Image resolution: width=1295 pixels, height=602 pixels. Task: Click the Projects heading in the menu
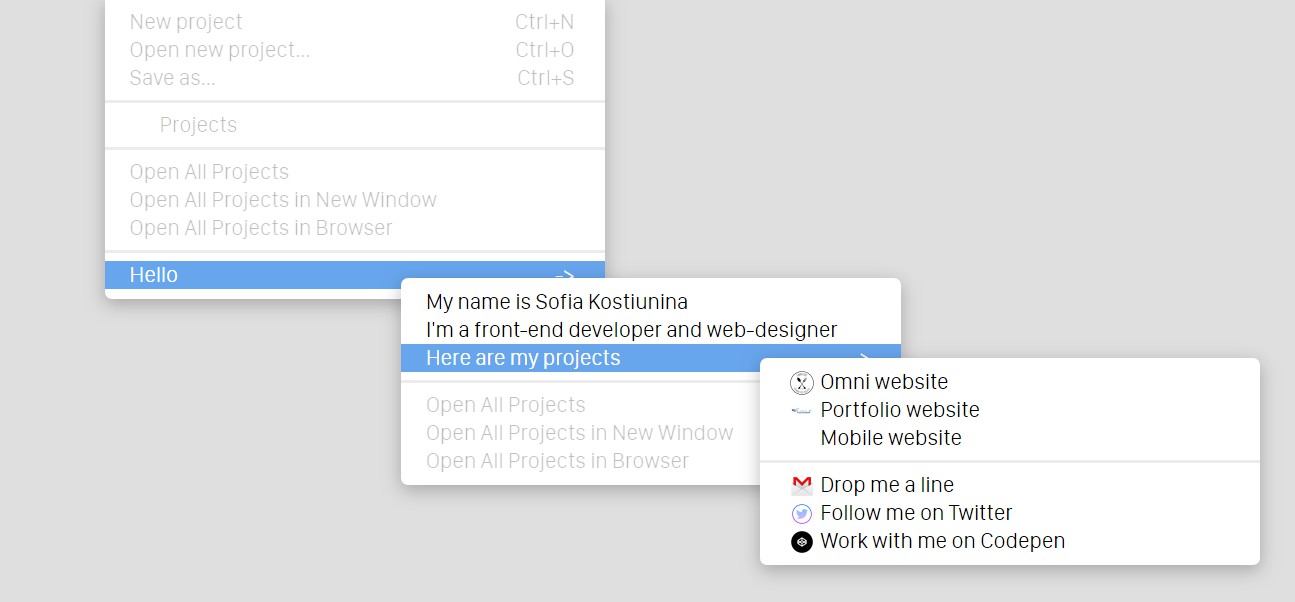(198, 125)
